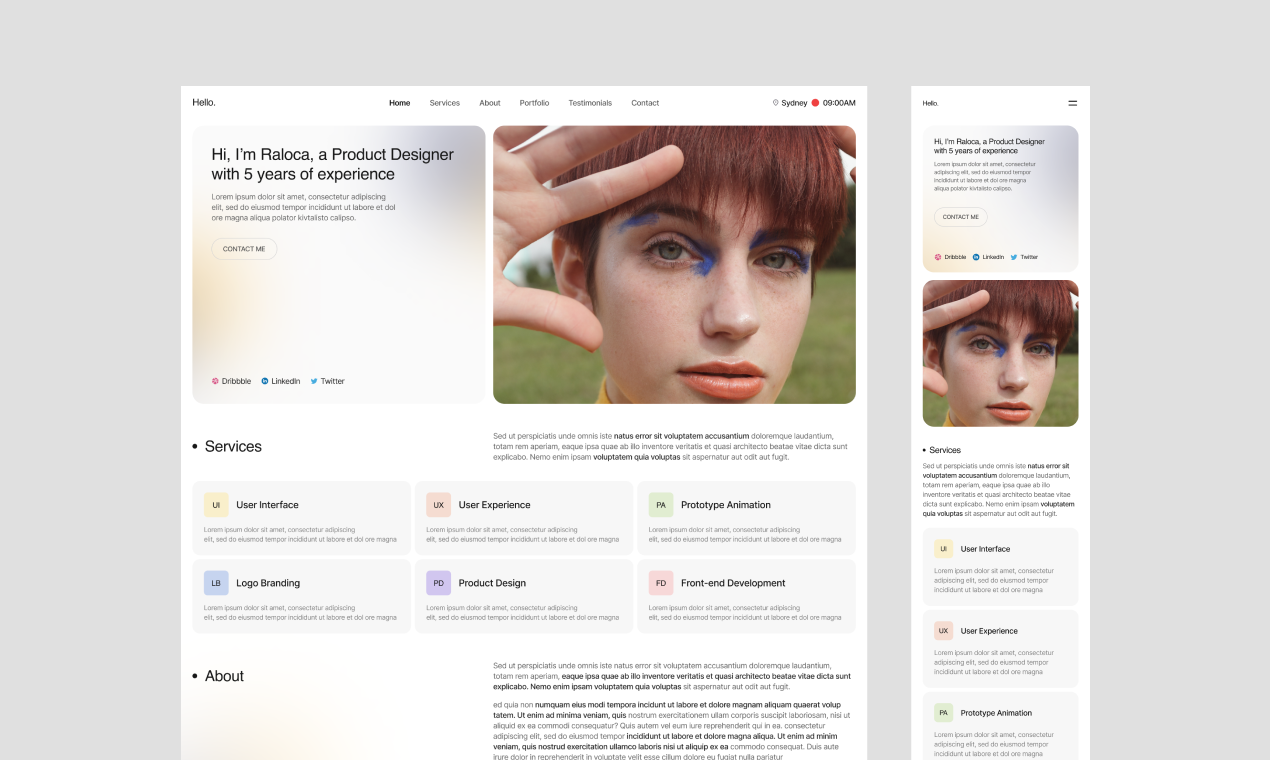Click the blue LB badge icon
1270x760 pixels.
[x=216, y=583]
